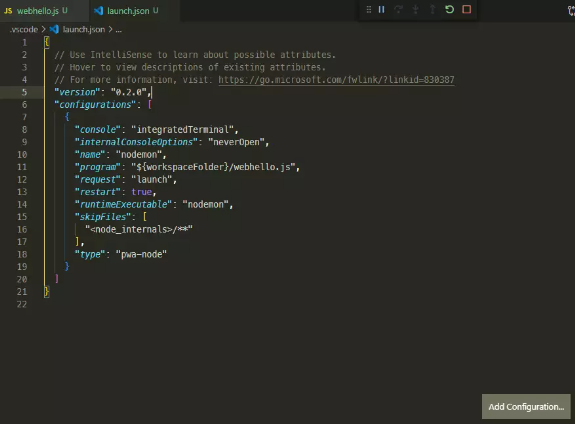Place cursor on the "nodemon" name value
576x425 pixels.
pos(139,154)
